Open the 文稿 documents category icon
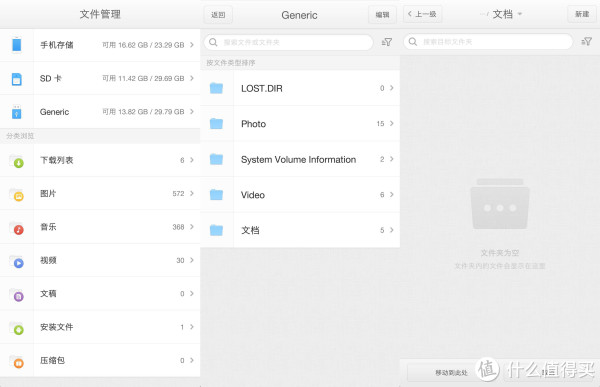 pos(17,294)
